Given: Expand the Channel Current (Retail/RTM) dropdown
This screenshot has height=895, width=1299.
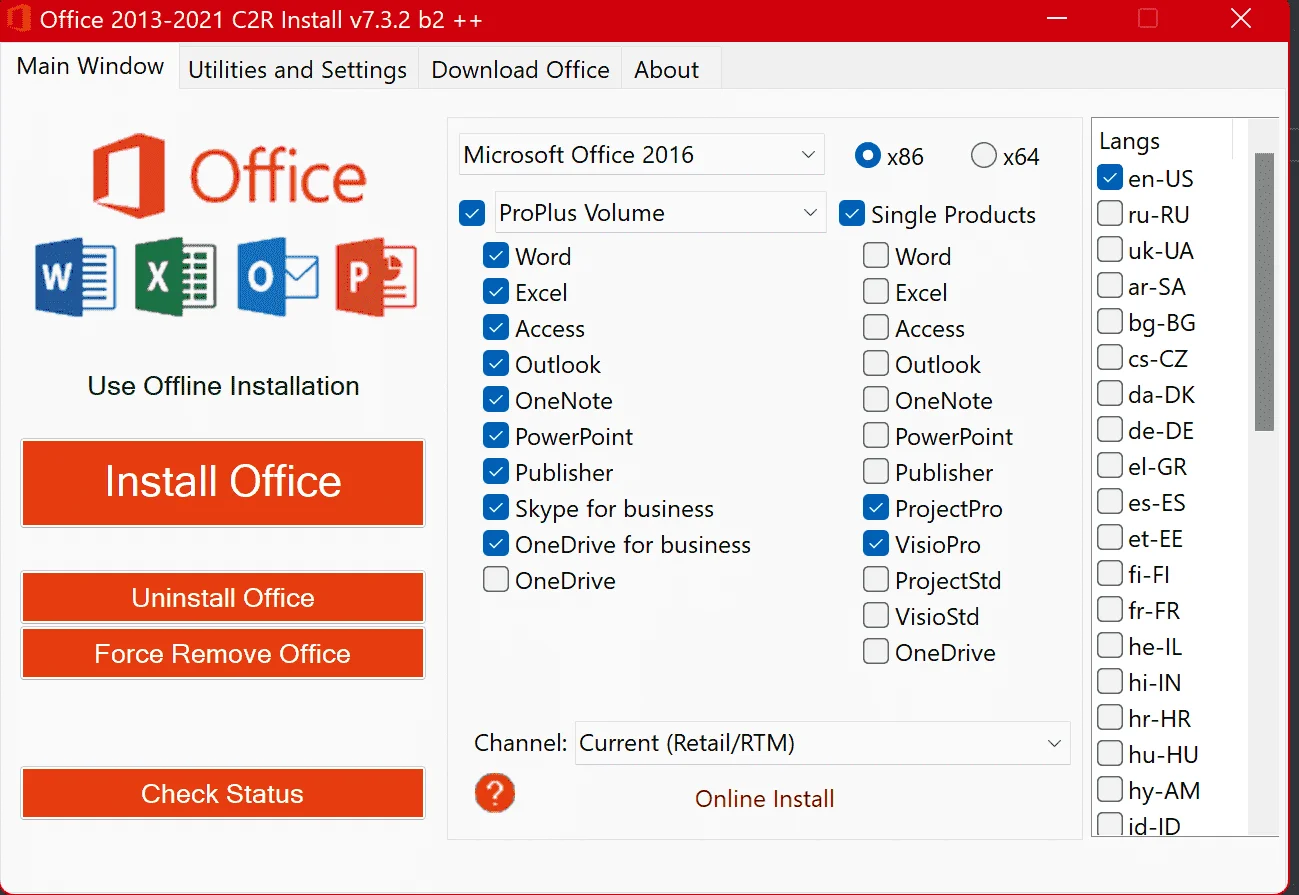Looking at the screenshot, I should point(822,743).
